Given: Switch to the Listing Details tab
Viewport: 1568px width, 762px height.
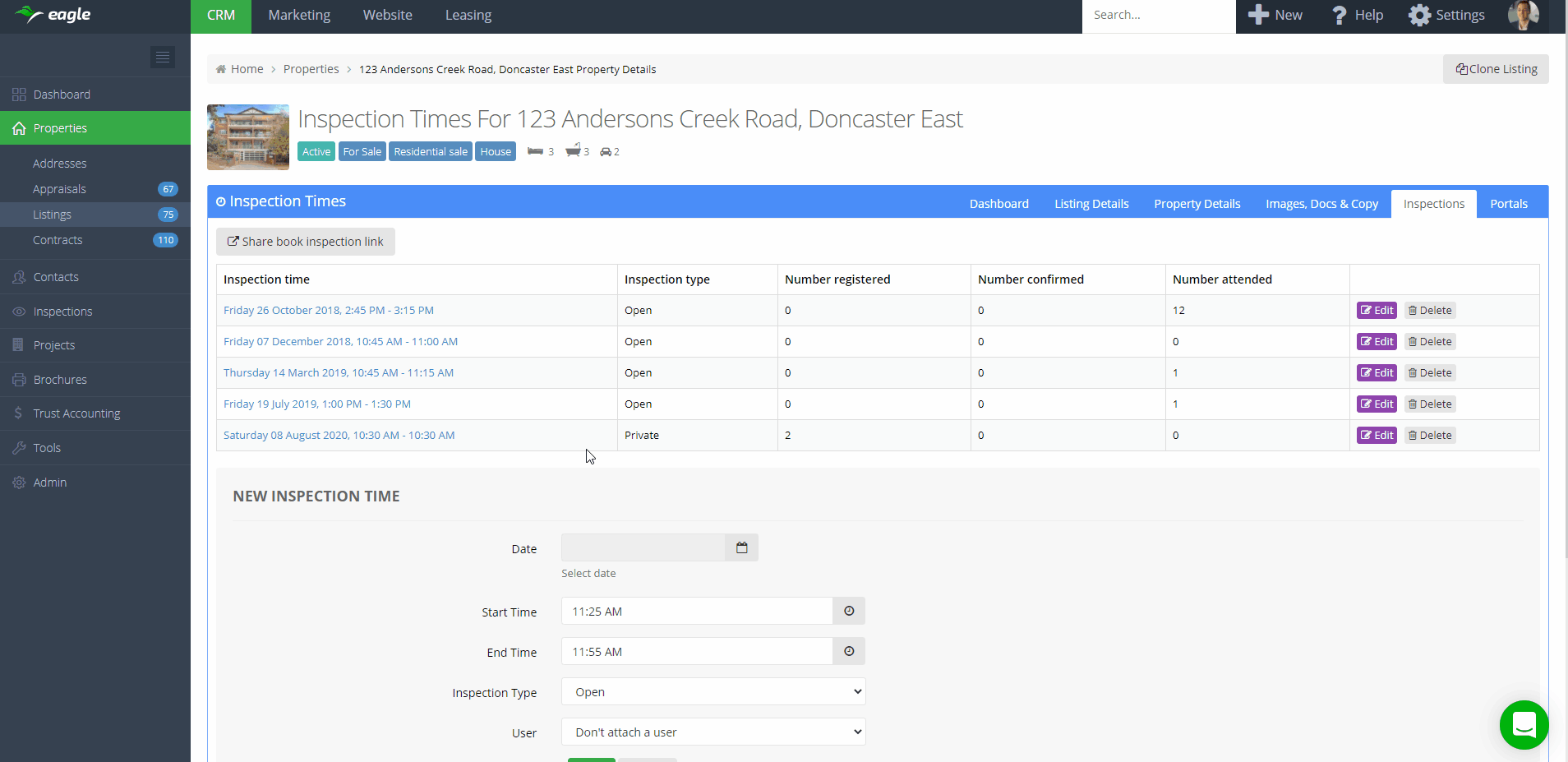Looking at the screenshot, I should pos(1091,204).
